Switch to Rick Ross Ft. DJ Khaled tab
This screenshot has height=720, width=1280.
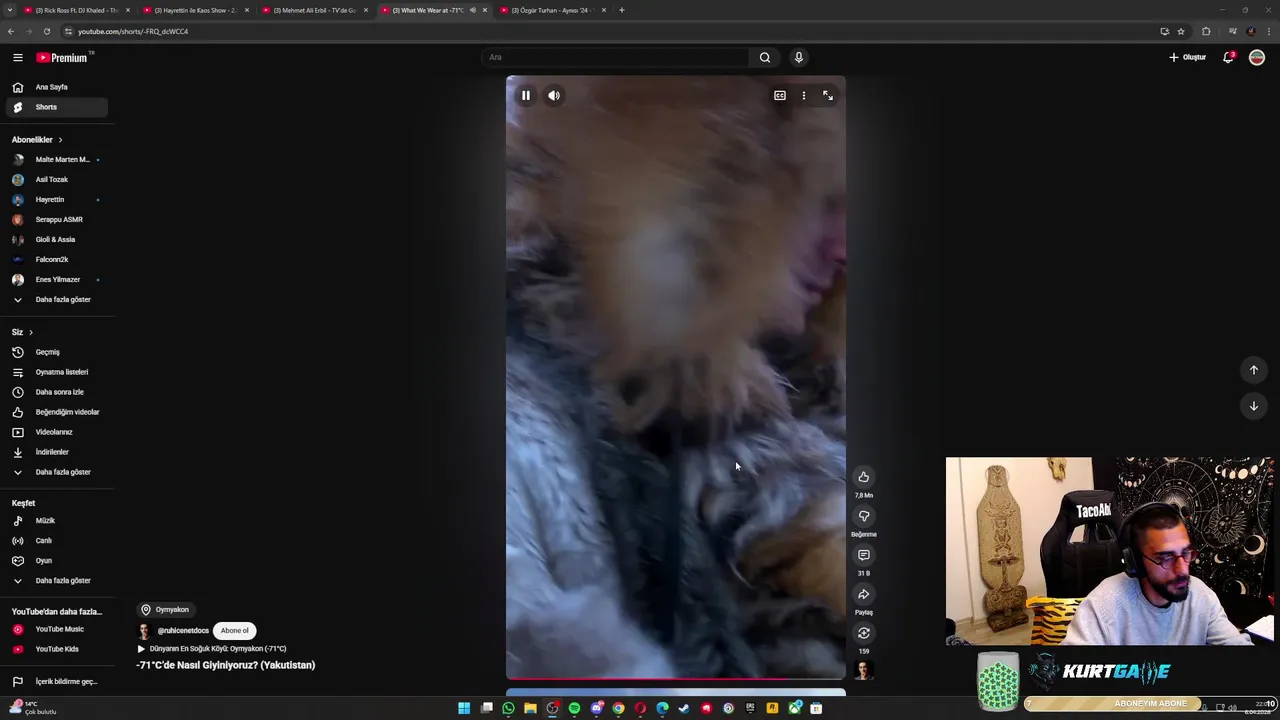tap(76, 10)
